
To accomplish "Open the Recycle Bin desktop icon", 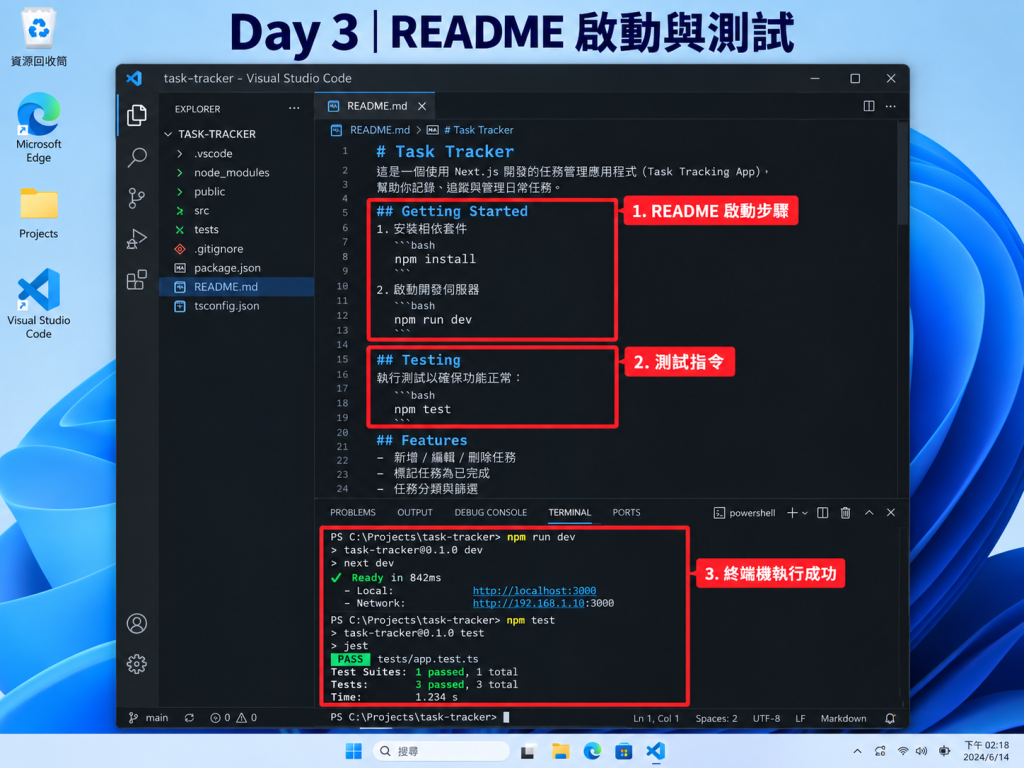I will tap(39, 37).
